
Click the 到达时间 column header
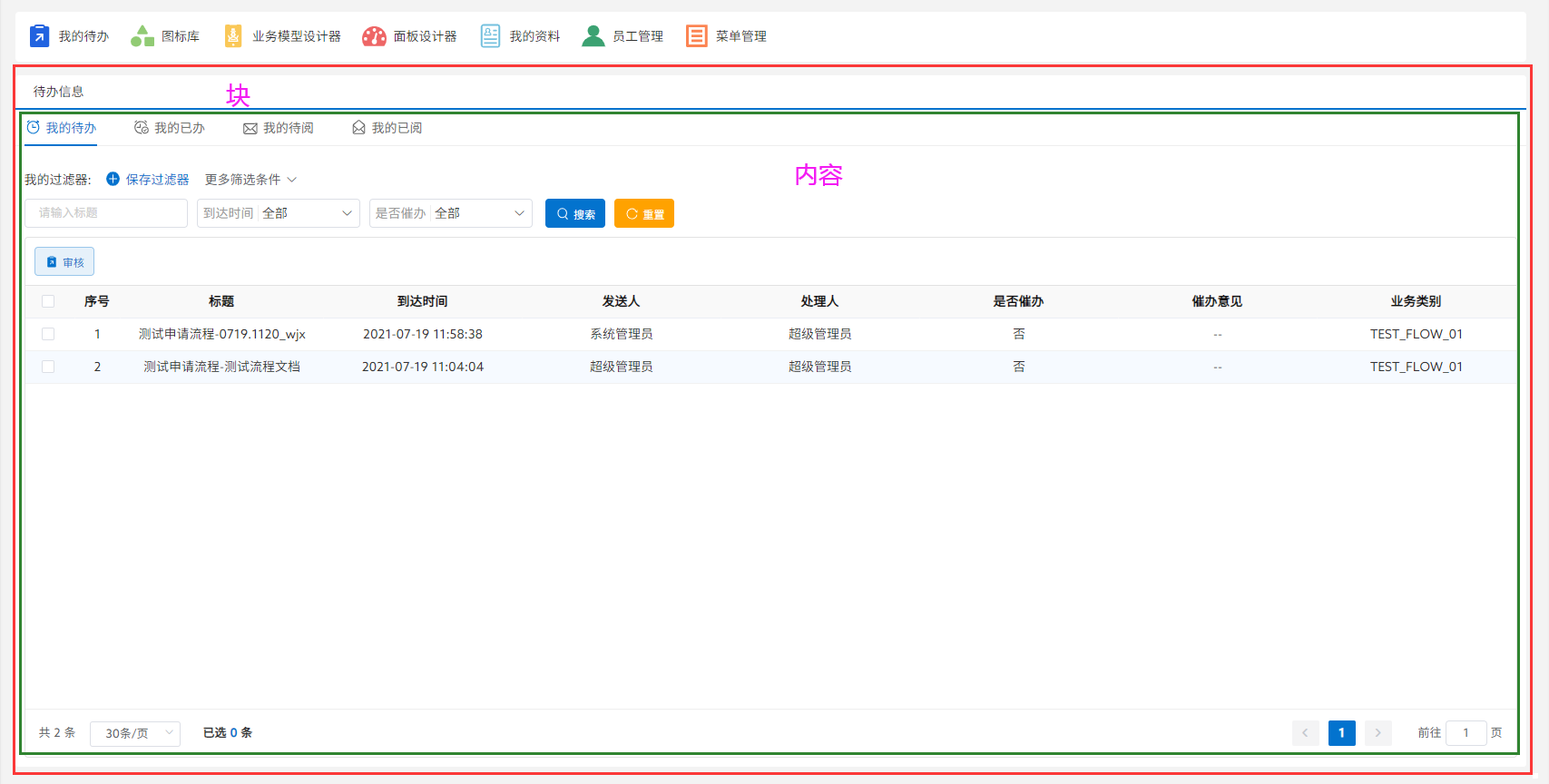tap(423, 301)
